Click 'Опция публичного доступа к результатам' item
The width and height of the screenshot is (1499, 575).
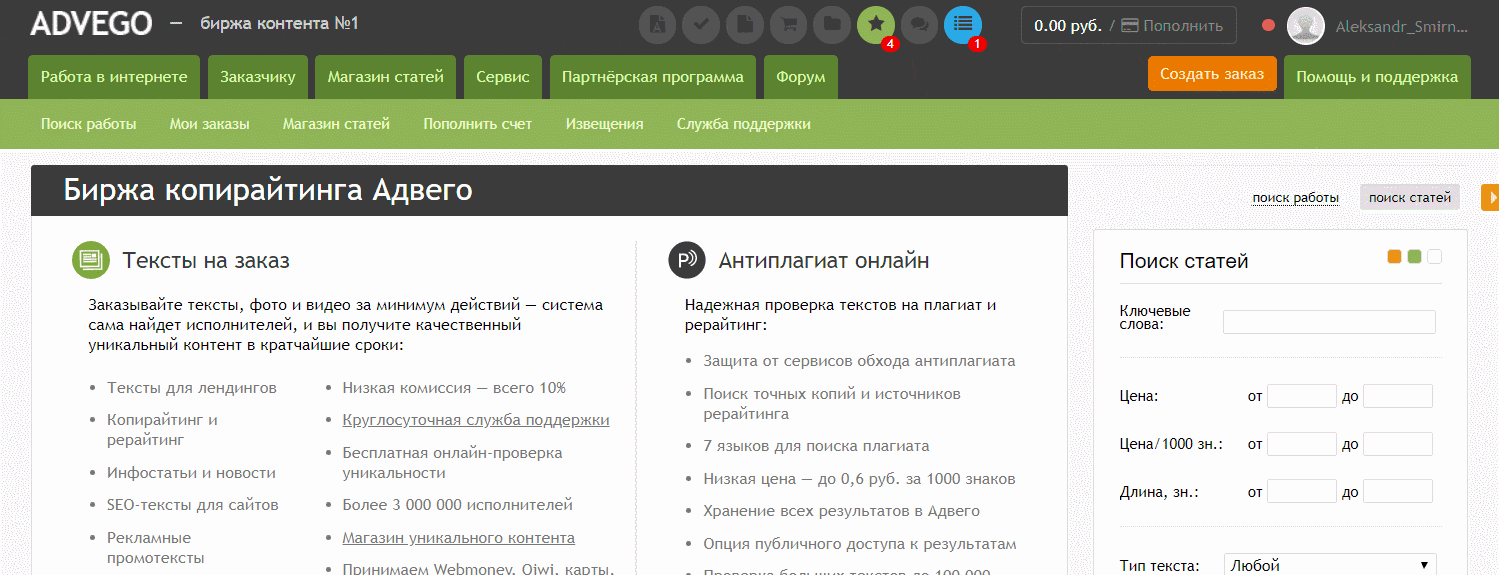[x=860, y=544]
